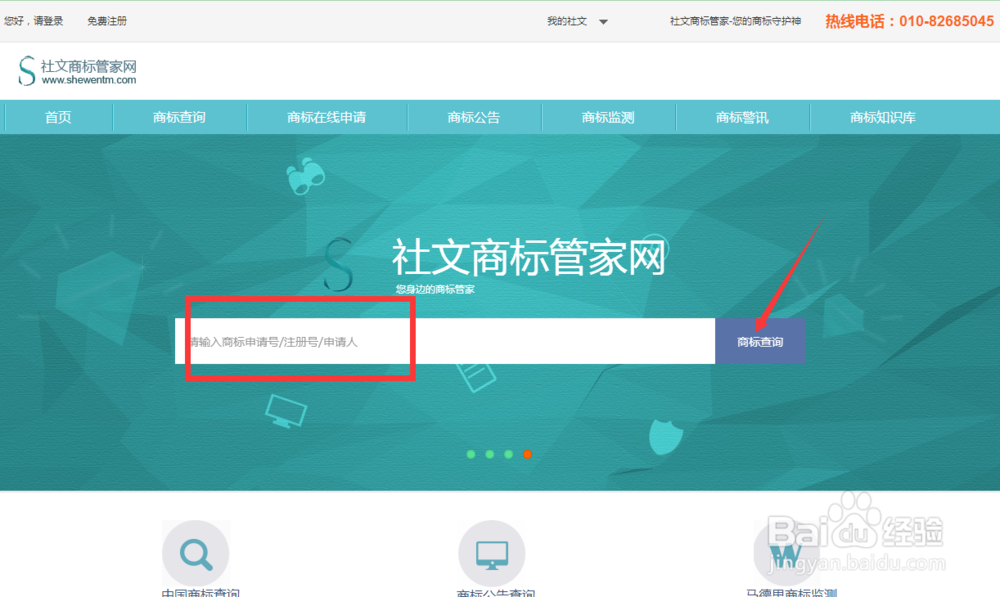Open the 商标在线申请 nav tab
Image resolution: width=1000 pixels, height=597 pixels.
327,117
